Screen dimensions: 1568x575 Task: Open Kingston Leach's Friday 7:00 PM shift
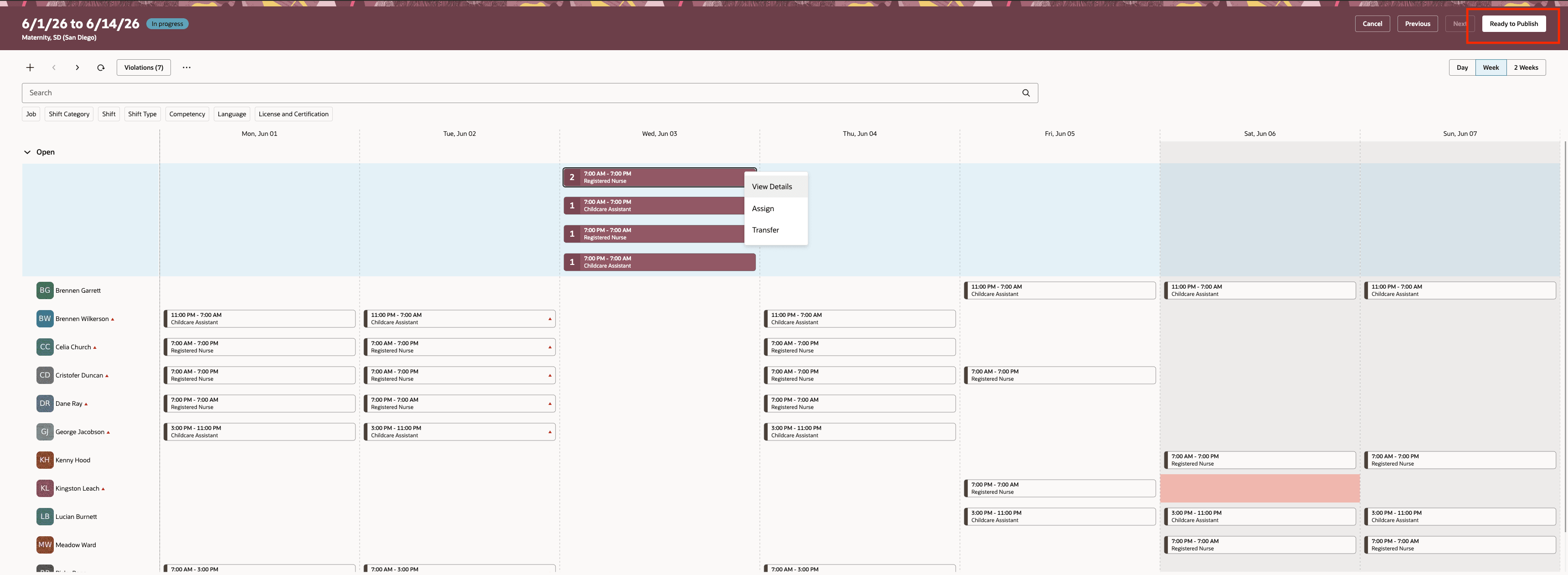point(1060,488)
